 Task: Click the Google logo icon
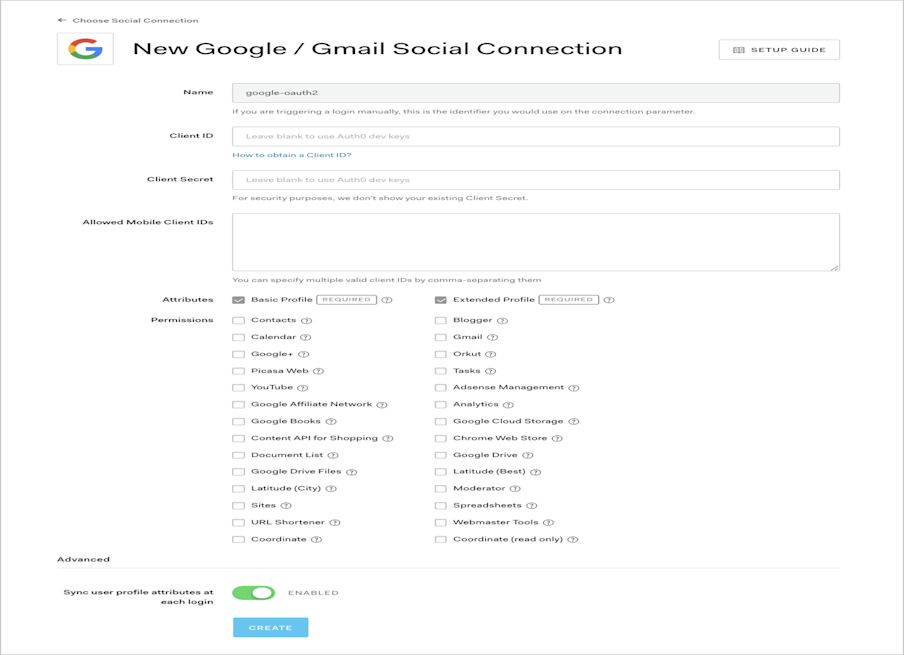pos(83,46)
